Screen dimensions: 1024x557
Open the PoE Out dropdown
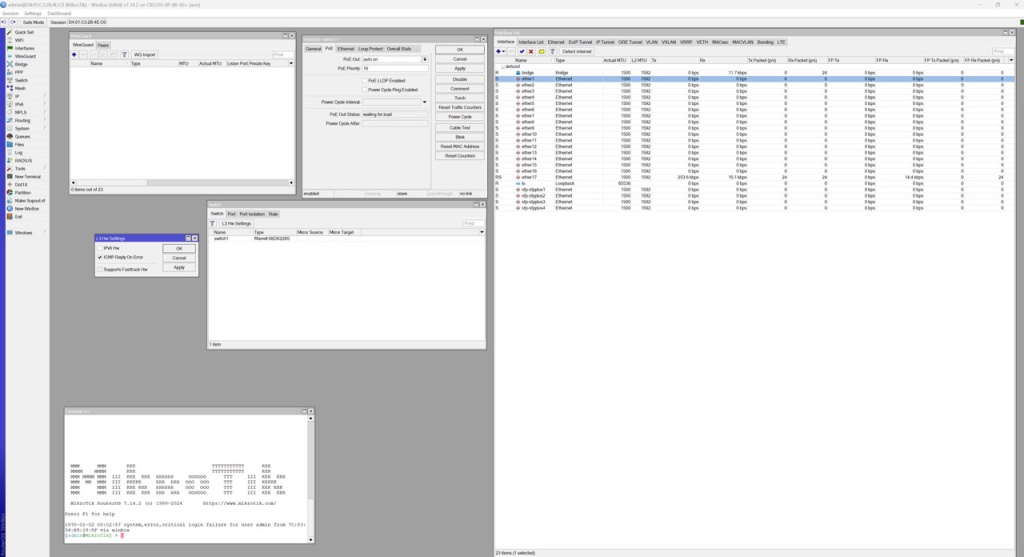(x=424, y=59)
